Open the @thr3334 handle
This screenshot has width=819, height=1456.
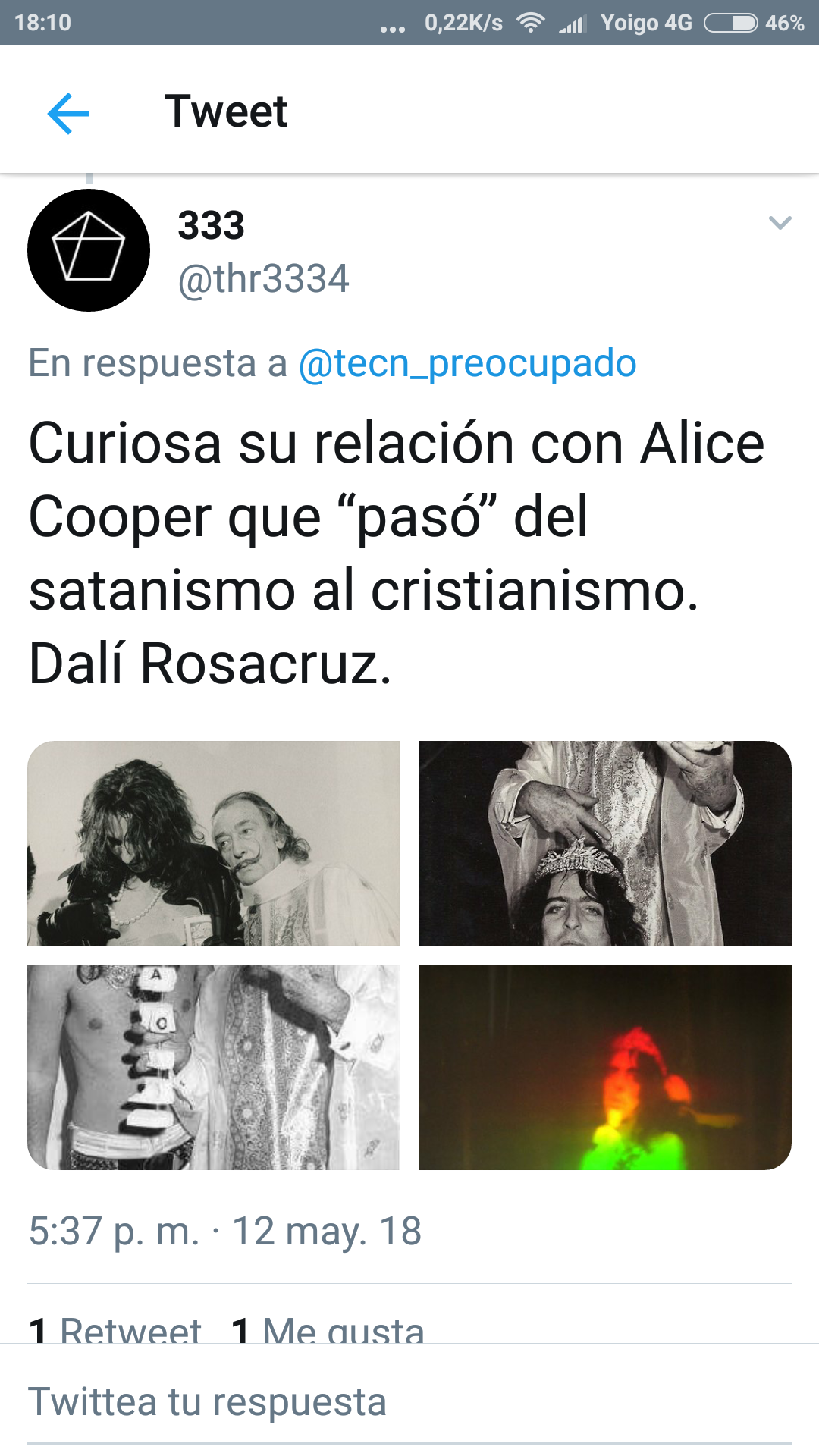[263, 279]
